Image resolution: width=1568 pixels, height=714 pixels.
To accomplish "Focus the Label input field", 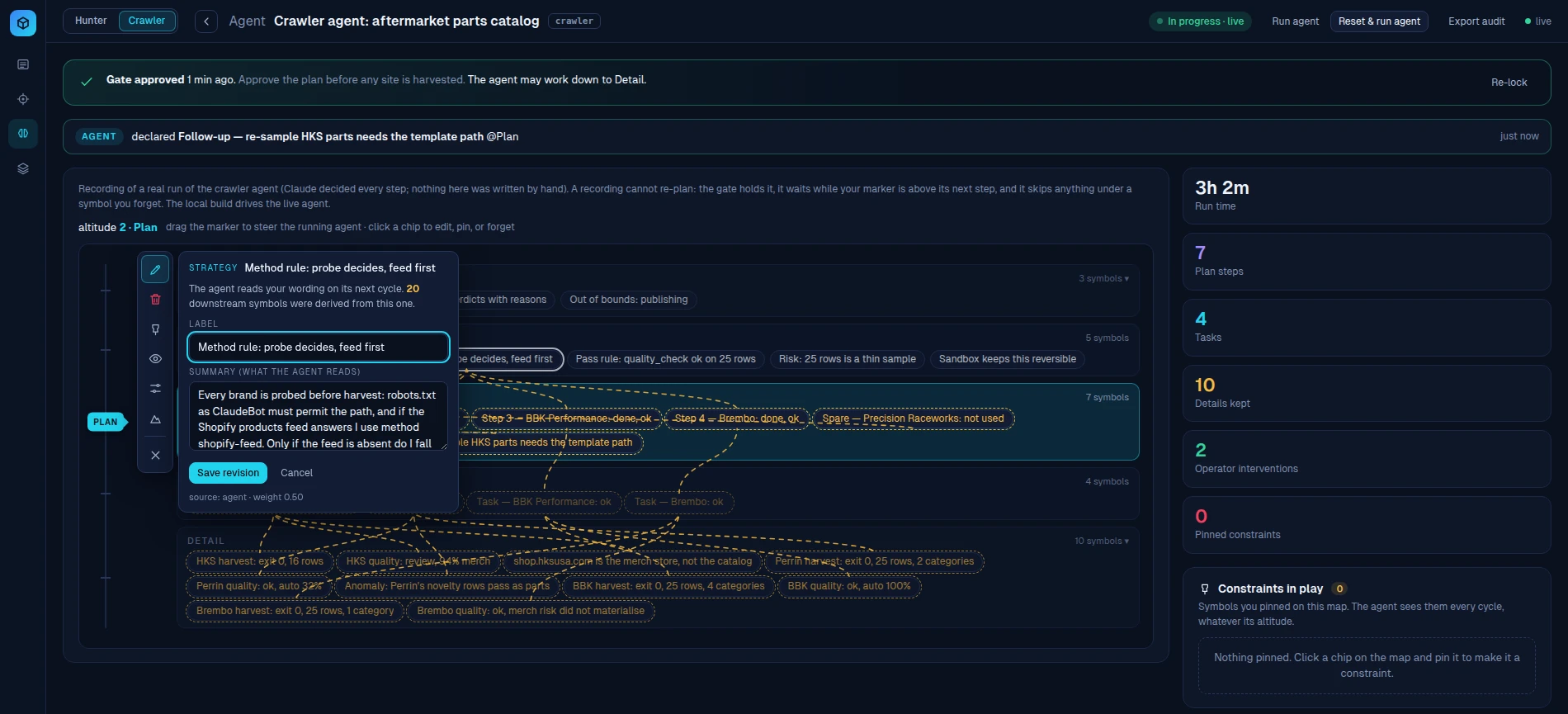I will pos(319,348).
